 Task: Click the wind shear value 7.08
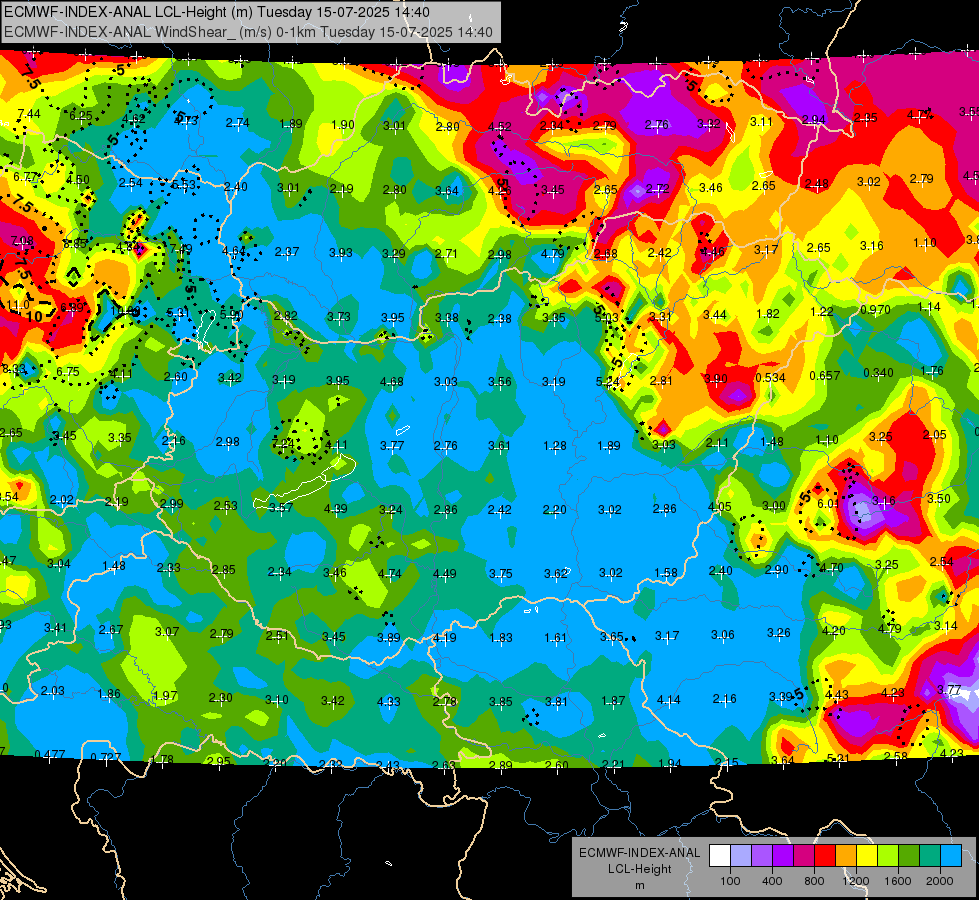coord(22,240)
